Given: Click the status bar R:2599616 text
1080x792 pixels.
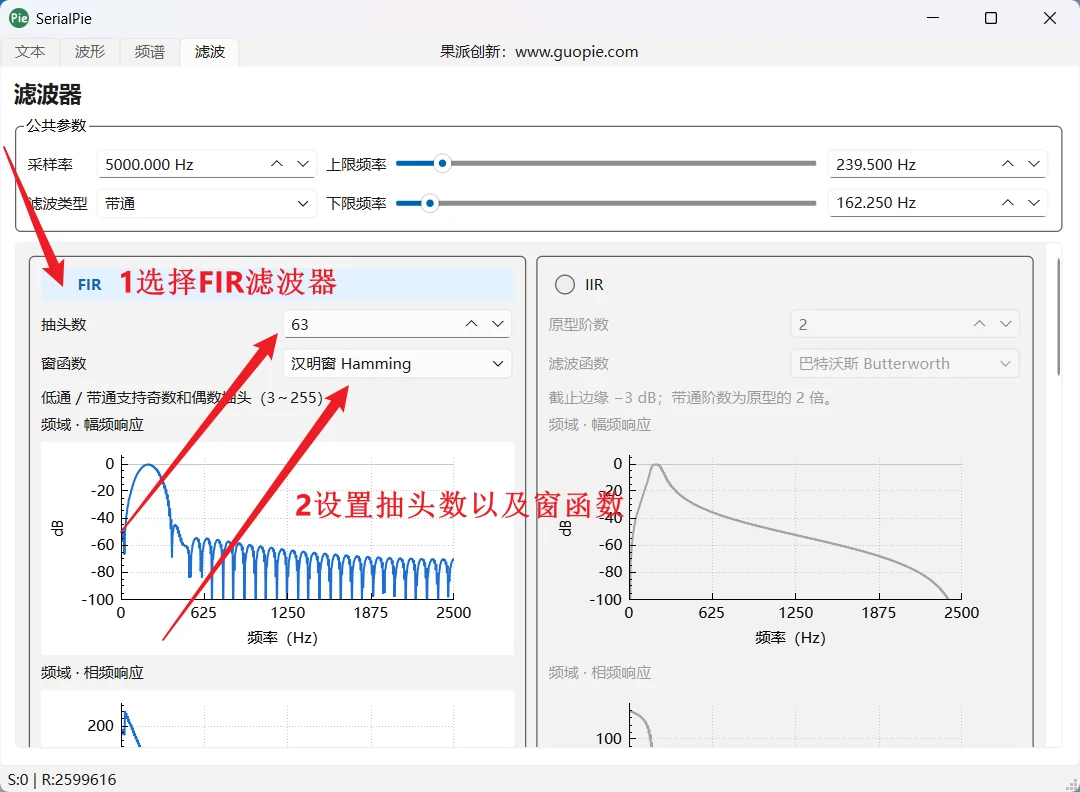Looking at the screenshot, I should [79, 780].
